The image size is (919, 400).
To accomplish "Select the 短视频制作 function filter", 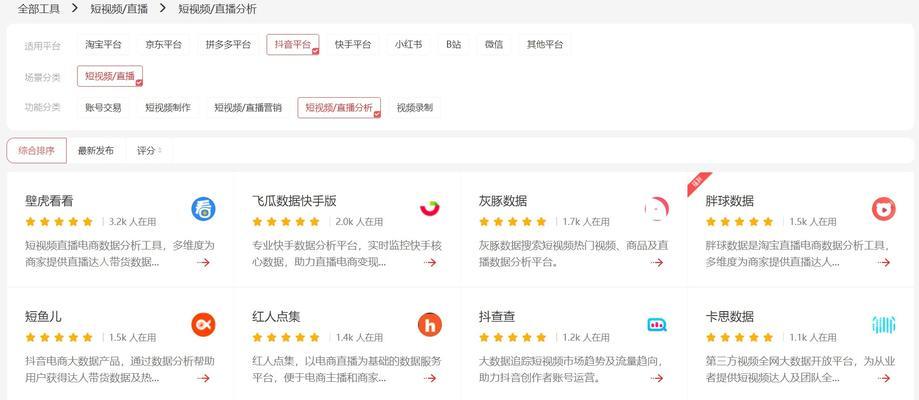I will [168, 108].
